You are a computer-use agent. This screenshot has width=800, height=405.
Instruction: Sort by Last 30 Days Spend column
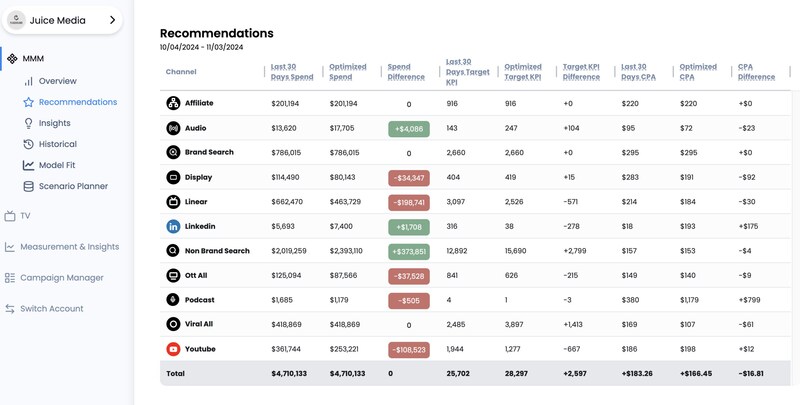point(293,72)
